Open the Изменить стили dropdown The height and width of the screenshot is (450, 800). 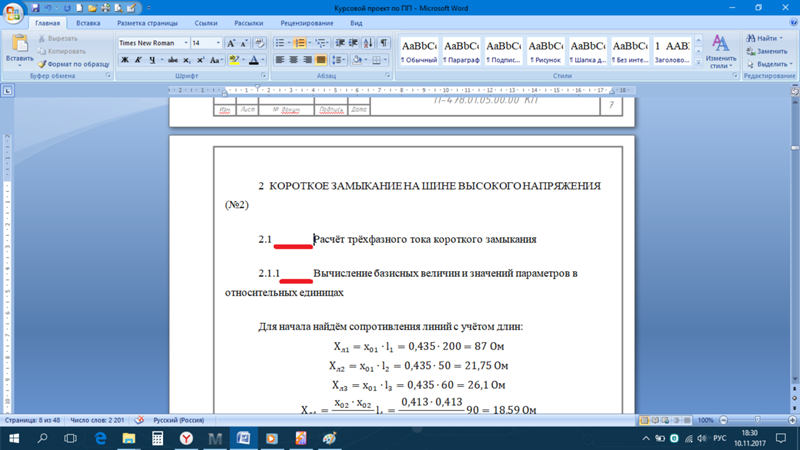coord(720,51)
